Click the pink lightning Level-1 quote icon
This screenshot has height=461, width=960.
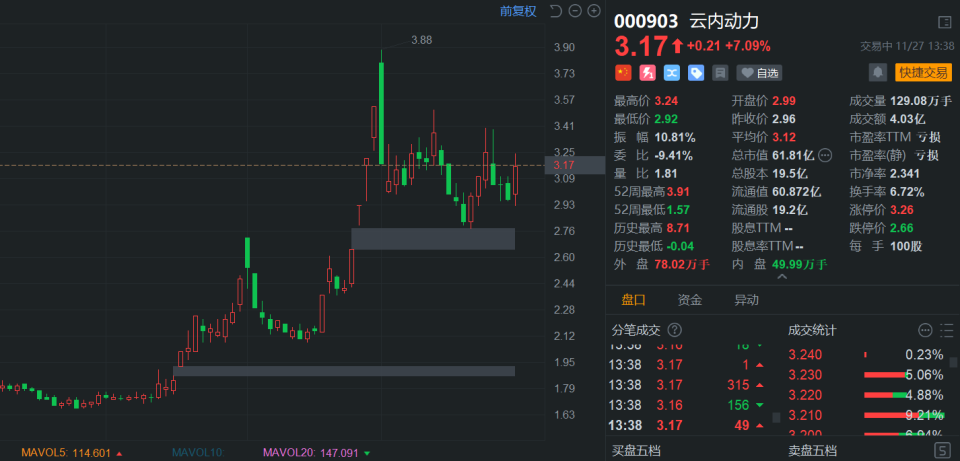(648, 73)
